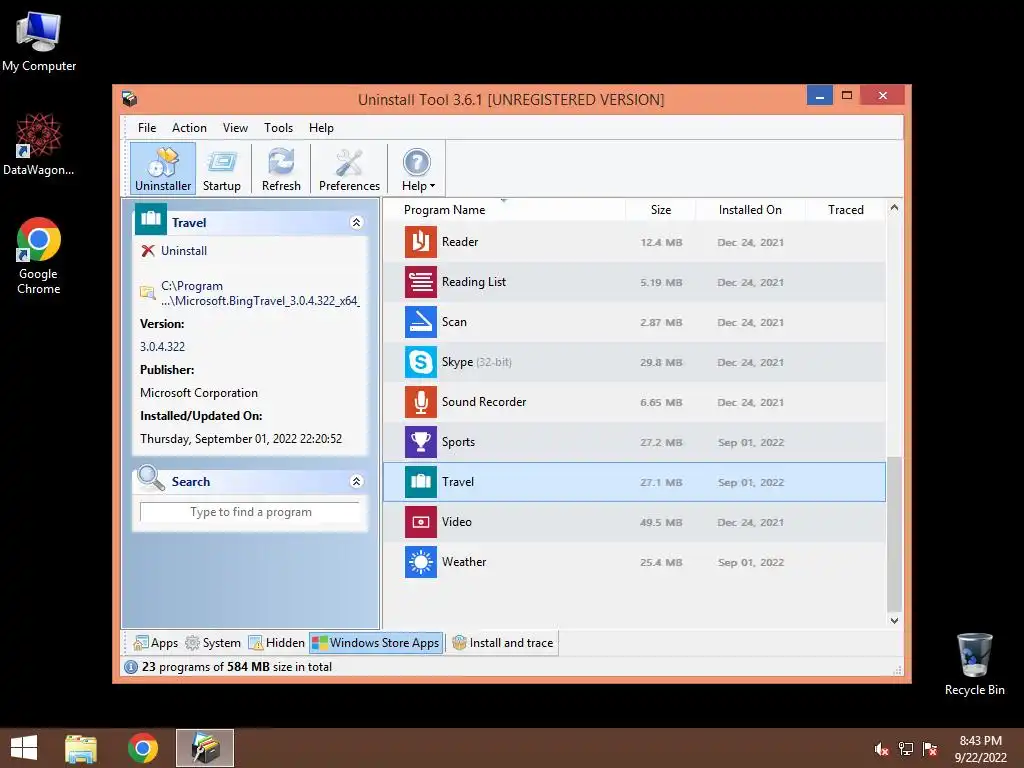
Task: Sort by Size column header
Action: [661, 210]
